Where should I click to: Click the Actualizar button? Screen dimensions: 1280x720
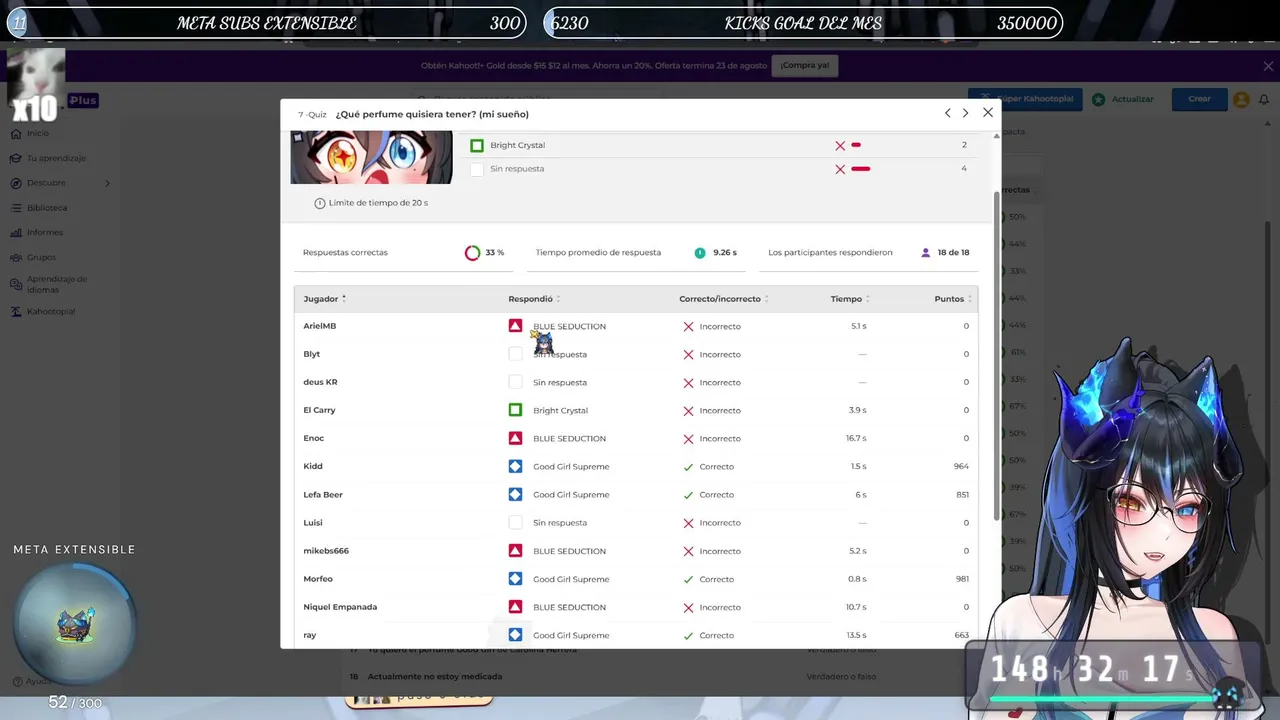coord(1123,99)
